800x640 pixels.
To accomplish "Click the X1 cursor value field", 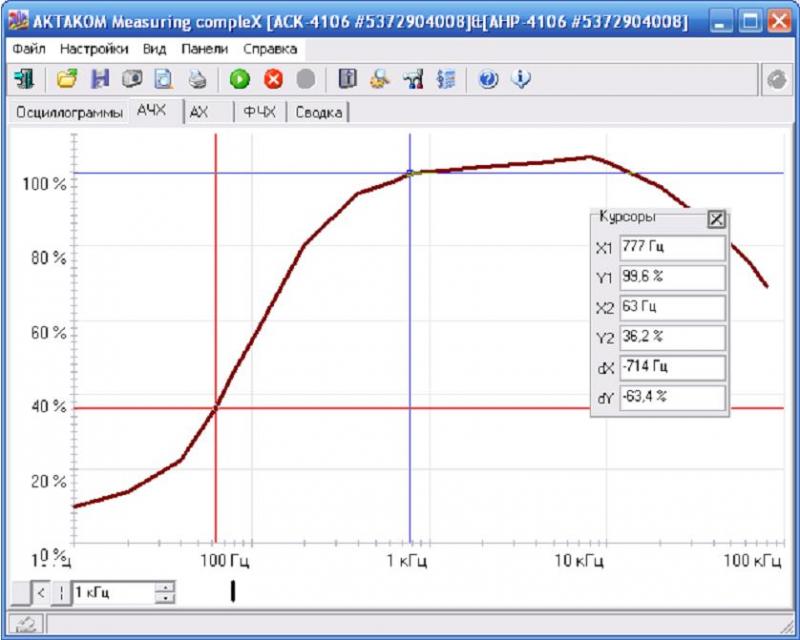I will [672, 249].
